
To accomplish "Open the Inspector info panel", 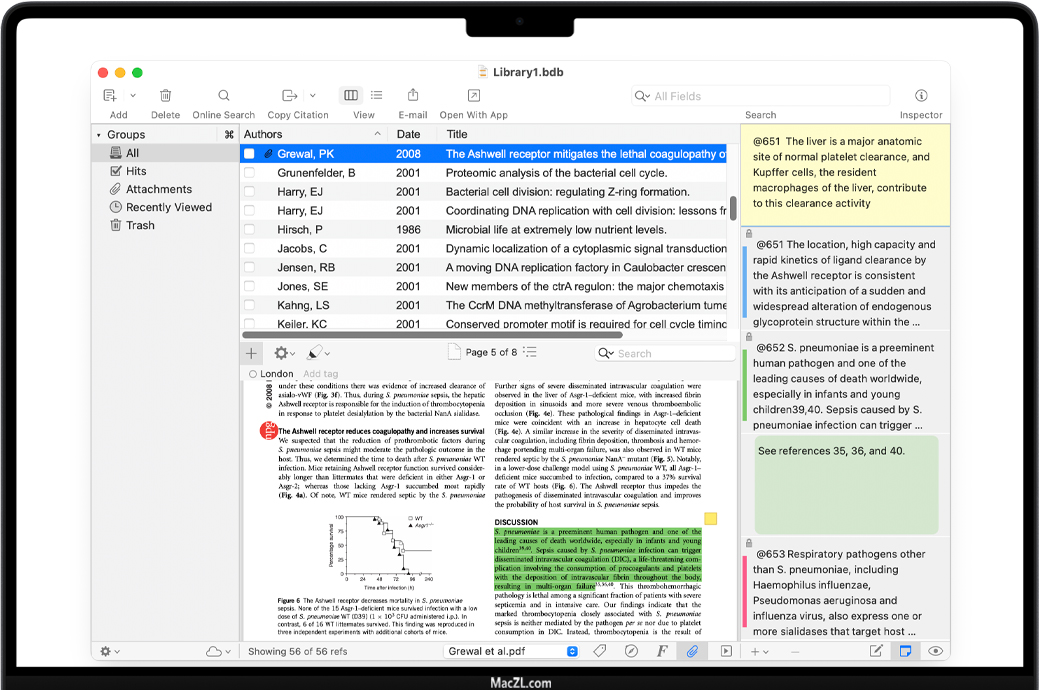I will coord(921,96).
